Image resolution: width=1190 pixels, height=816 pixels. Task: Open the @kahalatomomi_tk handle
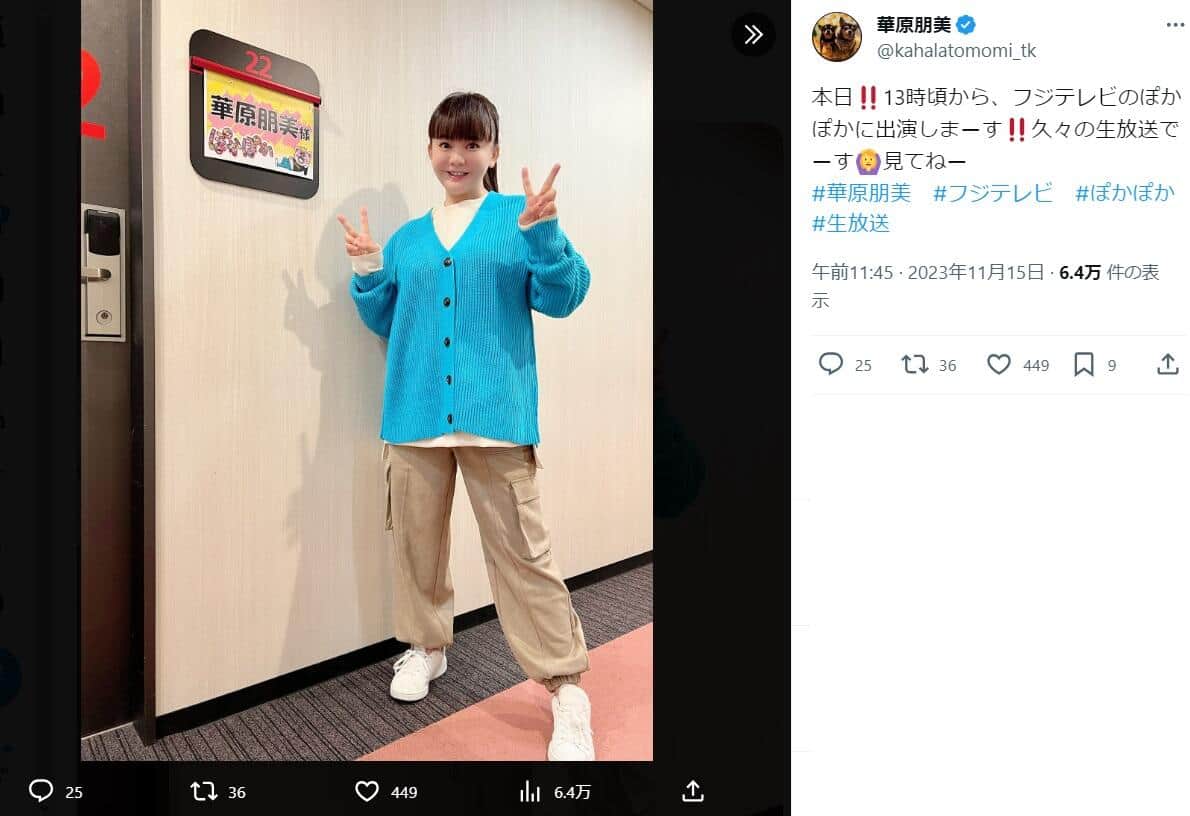coord(956,51)
